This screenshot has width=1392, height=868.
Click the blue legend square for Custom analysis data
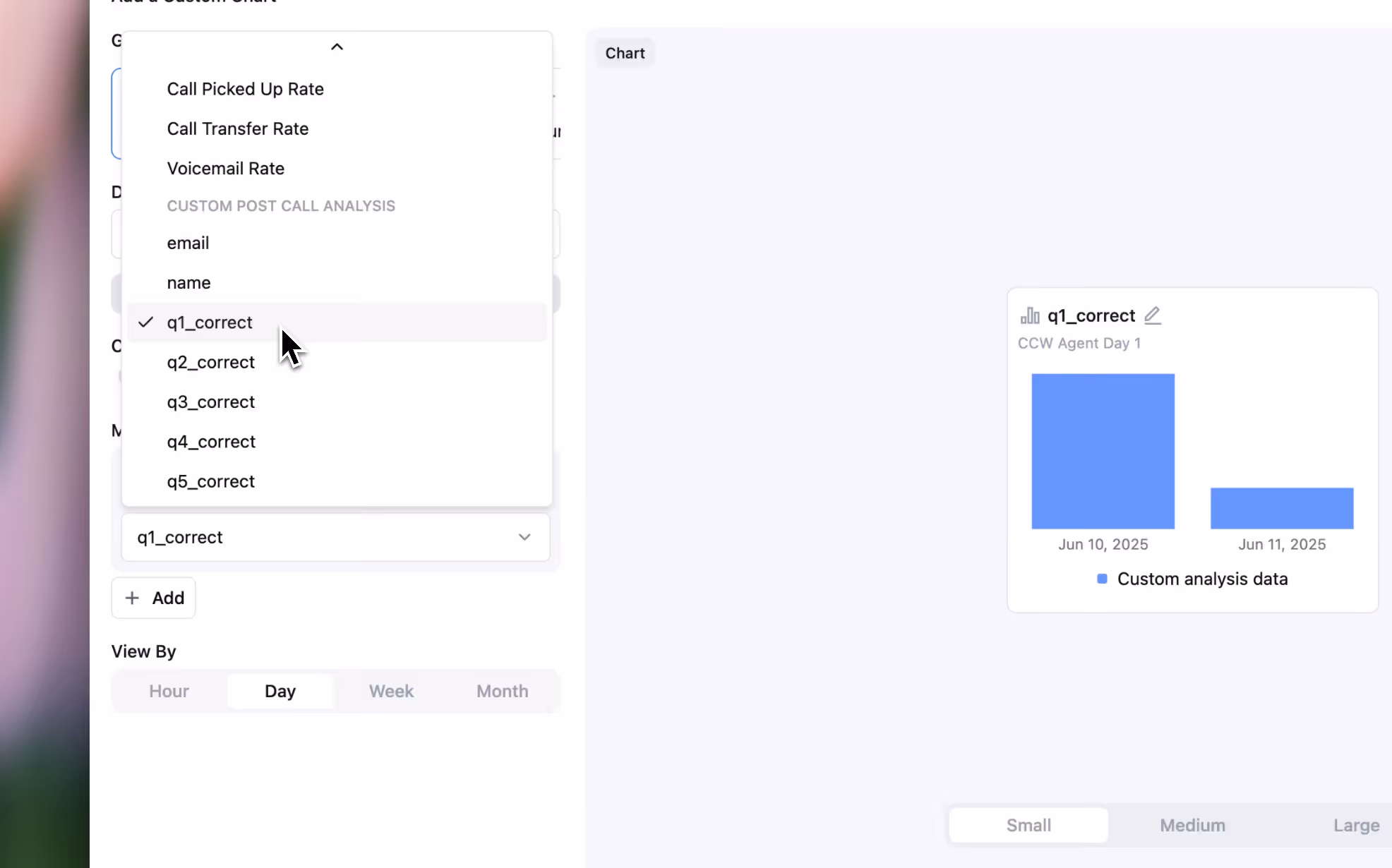coord(1102,579)
